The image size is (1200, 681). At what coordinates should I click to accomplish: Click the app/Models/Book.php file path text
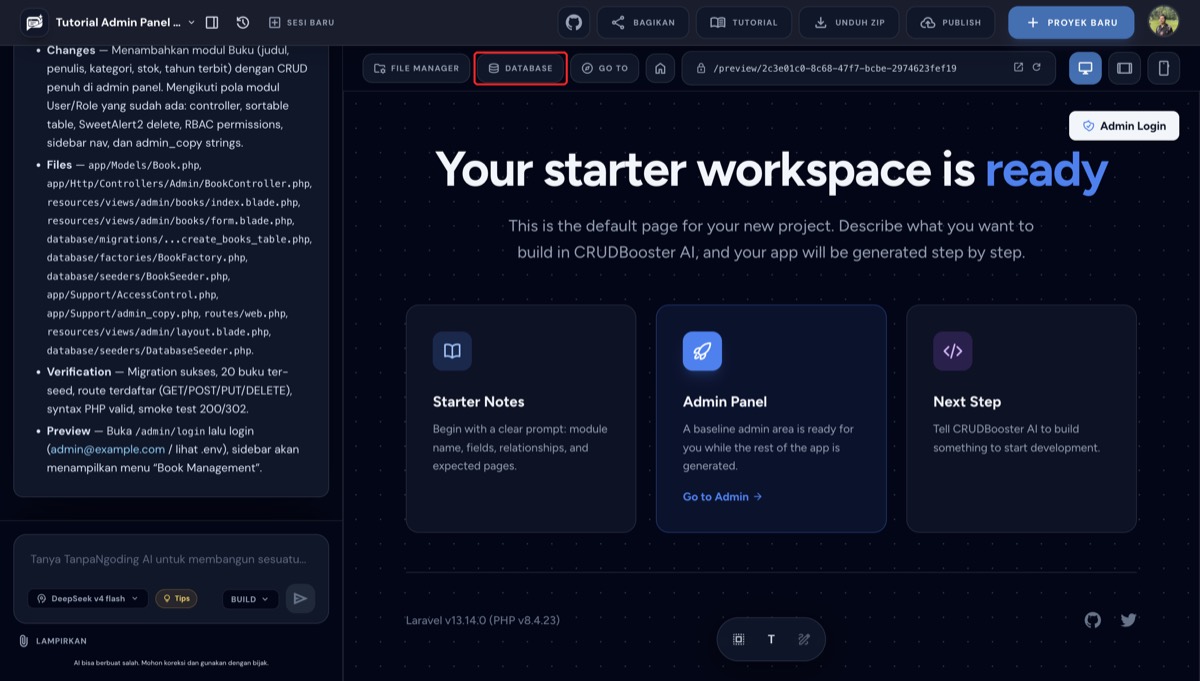point(145,165)
